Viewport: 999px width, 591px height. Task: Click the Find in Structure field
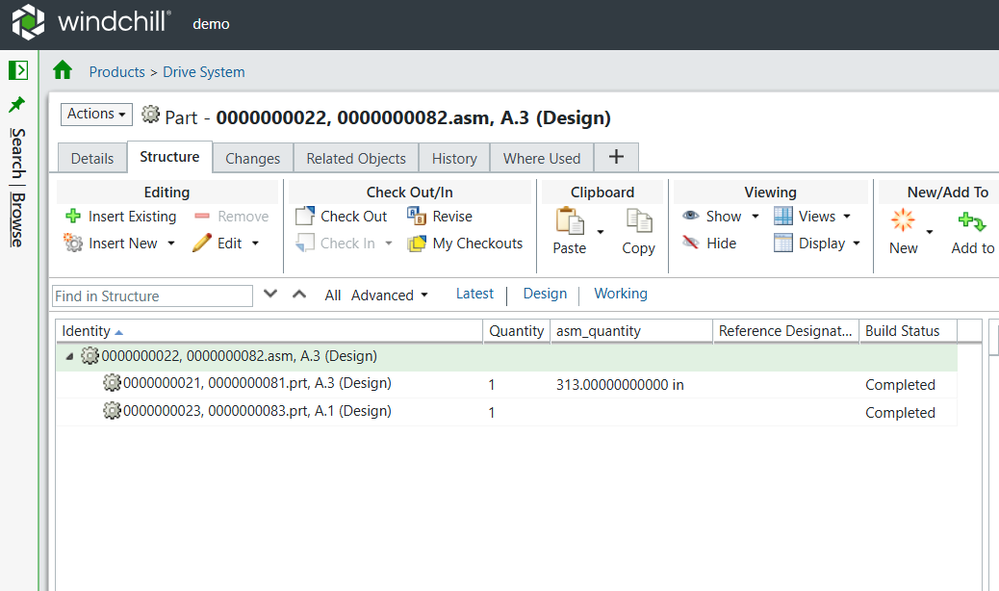tap(152, 296)
